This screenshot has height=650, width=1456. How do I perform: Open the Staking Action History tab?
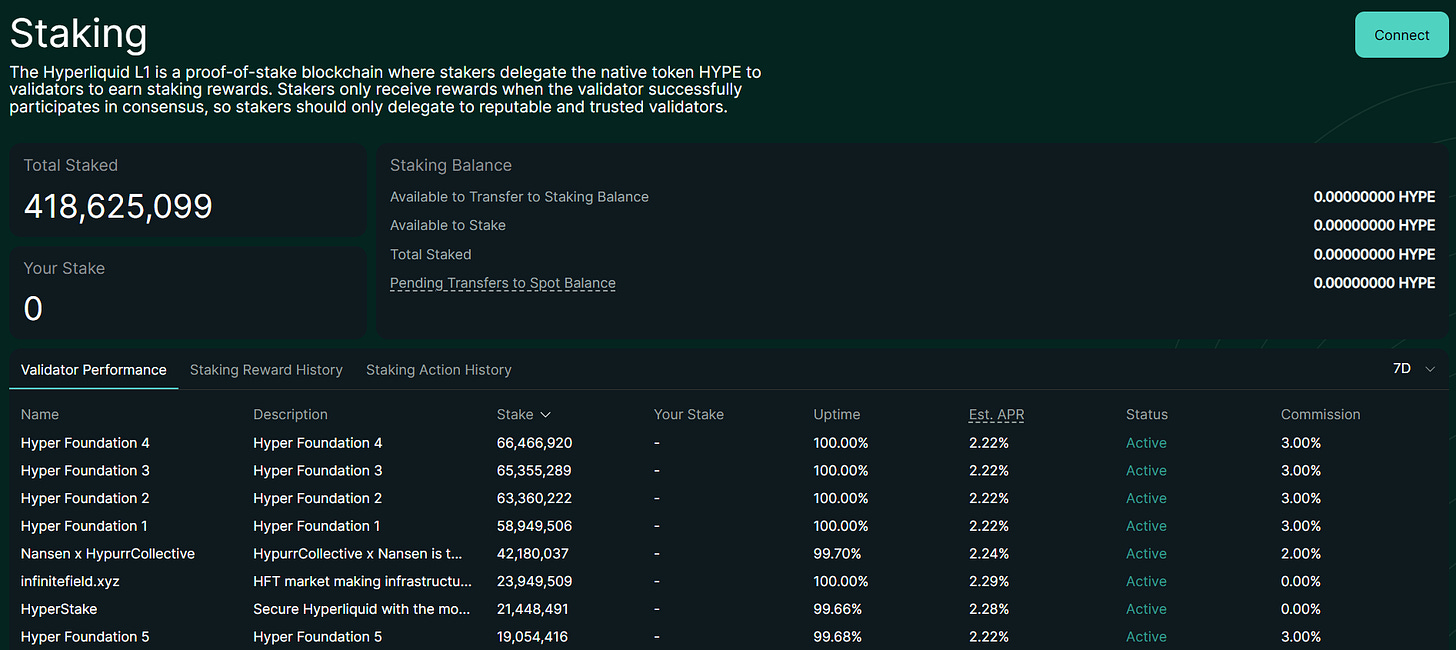439,370
